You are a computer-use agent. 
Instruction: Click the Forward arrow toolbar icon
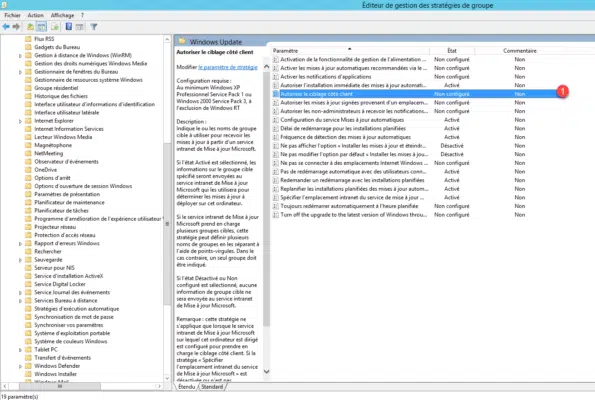coord(16,27)
